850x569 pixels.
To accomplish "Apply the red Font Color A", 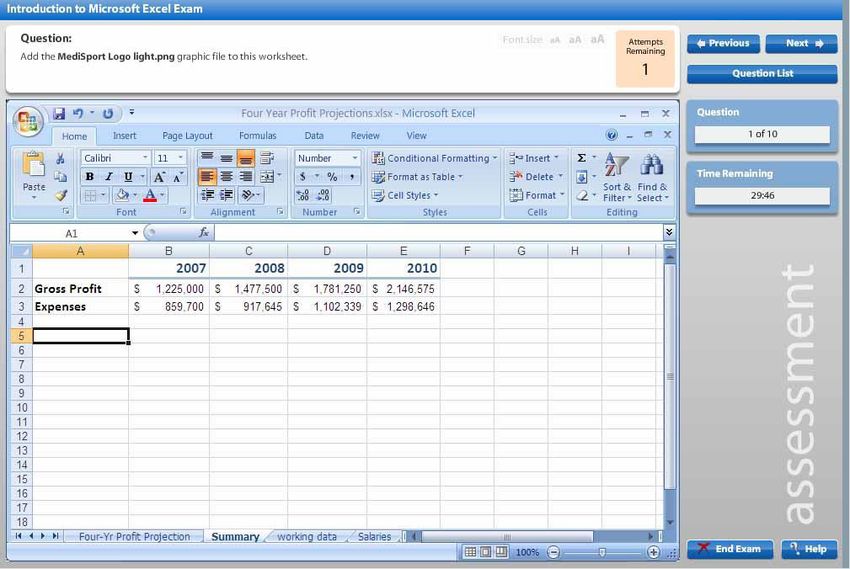I will coord(150,195).
